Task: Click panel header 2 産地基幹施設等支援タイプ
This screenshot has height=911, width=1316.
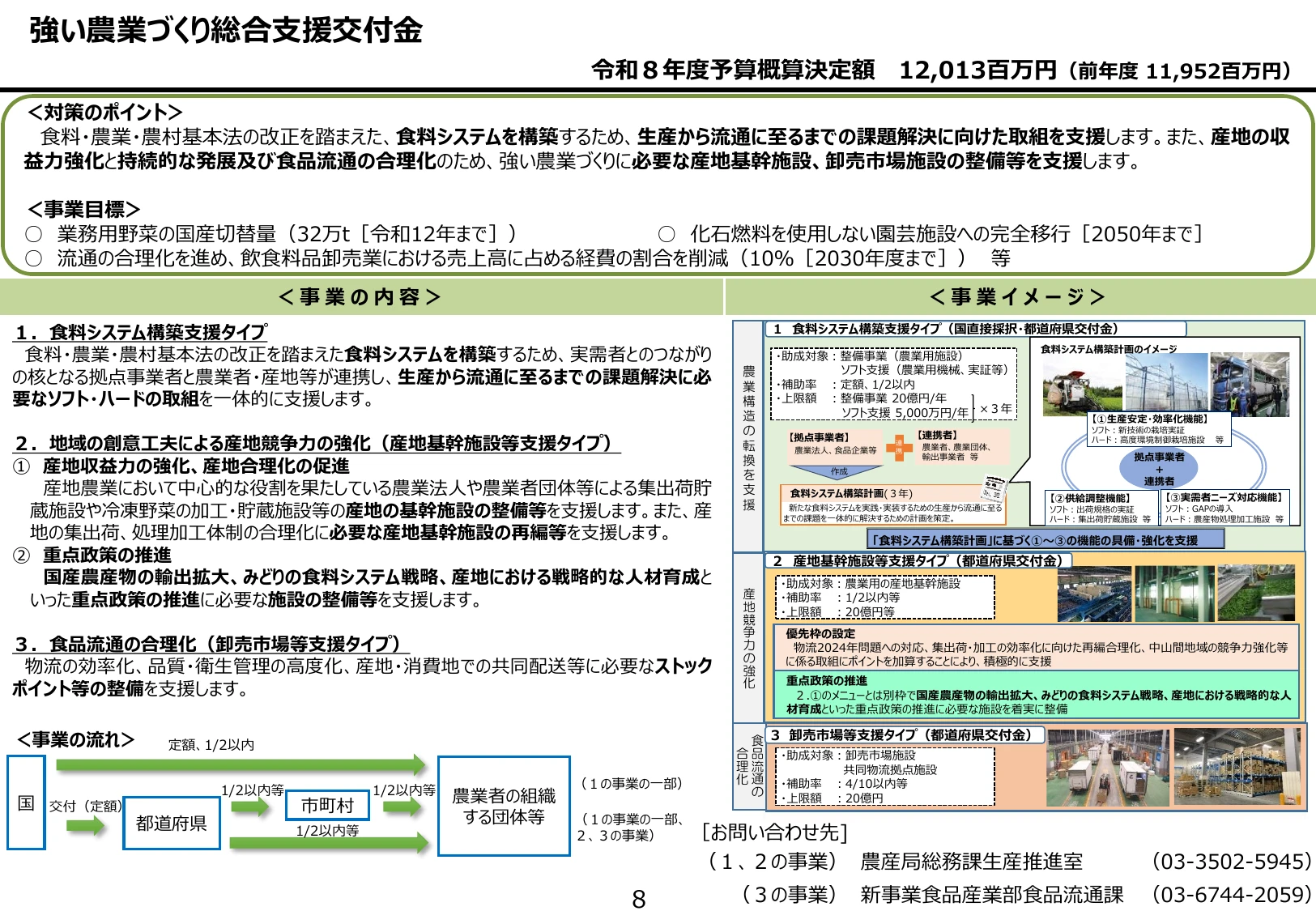Action: tap(919, 560)
